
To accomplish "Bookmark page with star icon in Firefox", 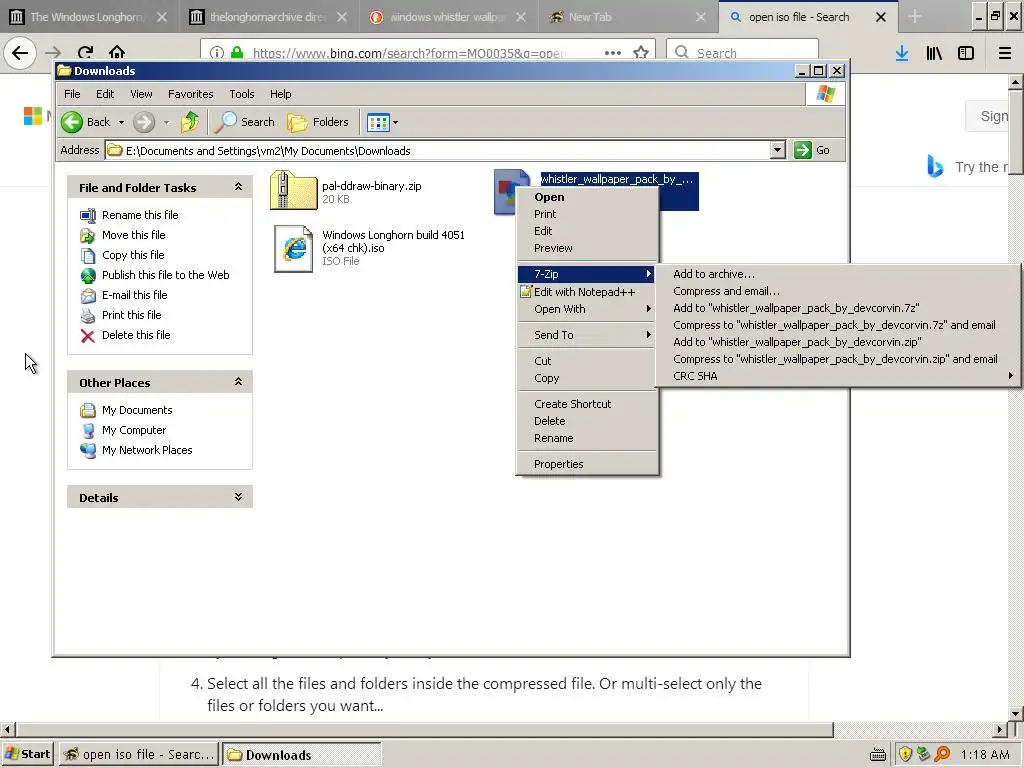I will coord(641,52).
